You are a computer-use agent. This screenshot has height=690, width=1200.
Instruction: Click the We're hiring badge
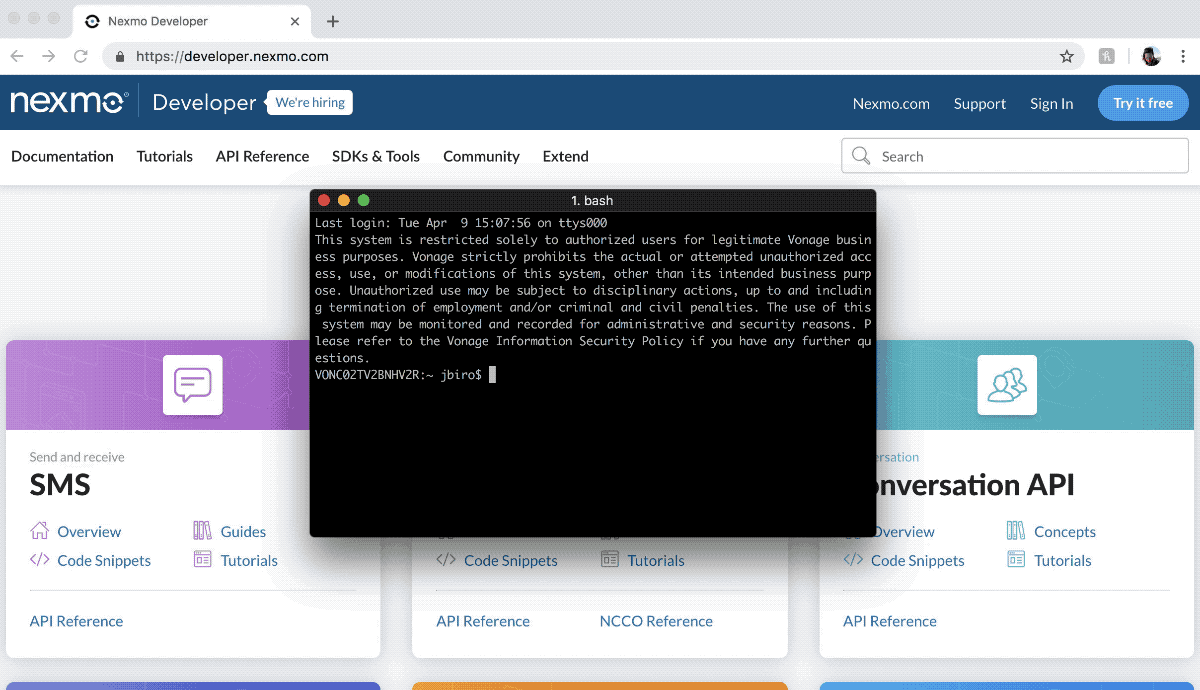pos(310,103)
